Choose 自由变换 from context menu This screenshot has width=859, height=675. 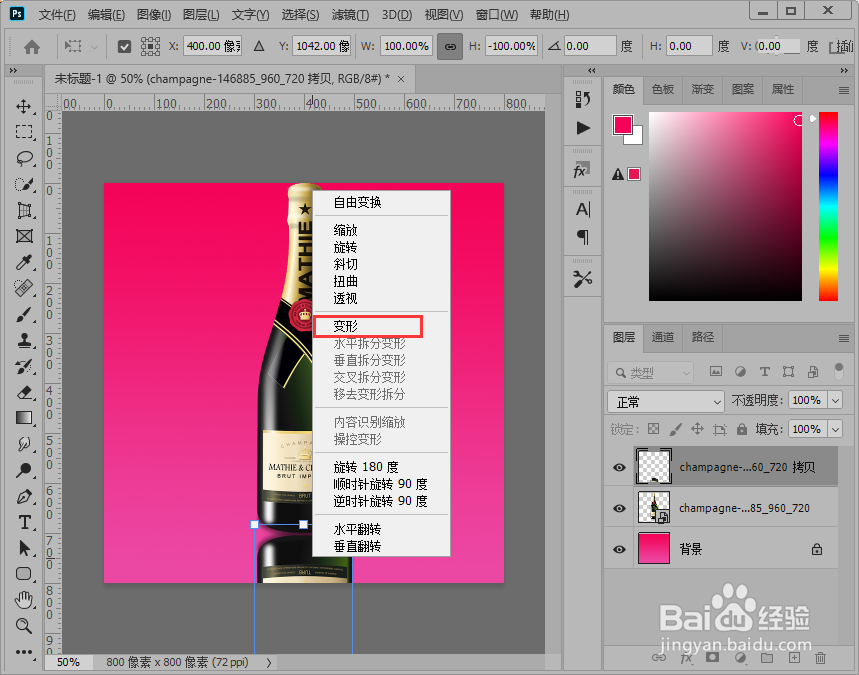[358, 202]
